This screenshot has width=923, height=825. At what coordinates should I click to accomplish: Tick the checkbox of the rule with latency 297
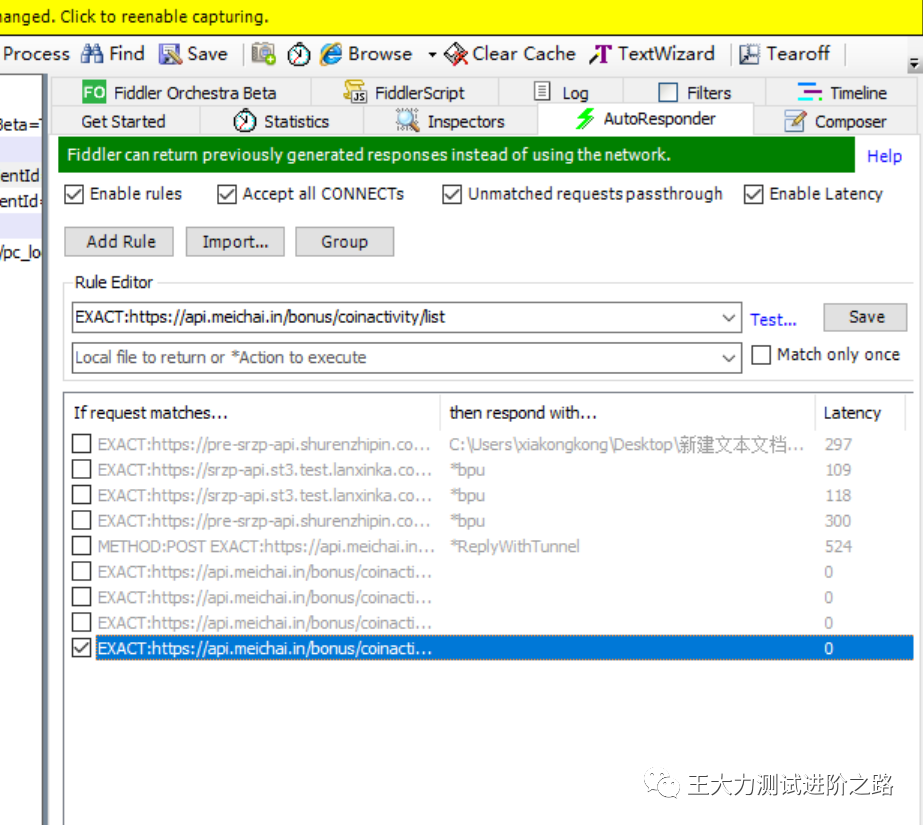tap(81, 444)
